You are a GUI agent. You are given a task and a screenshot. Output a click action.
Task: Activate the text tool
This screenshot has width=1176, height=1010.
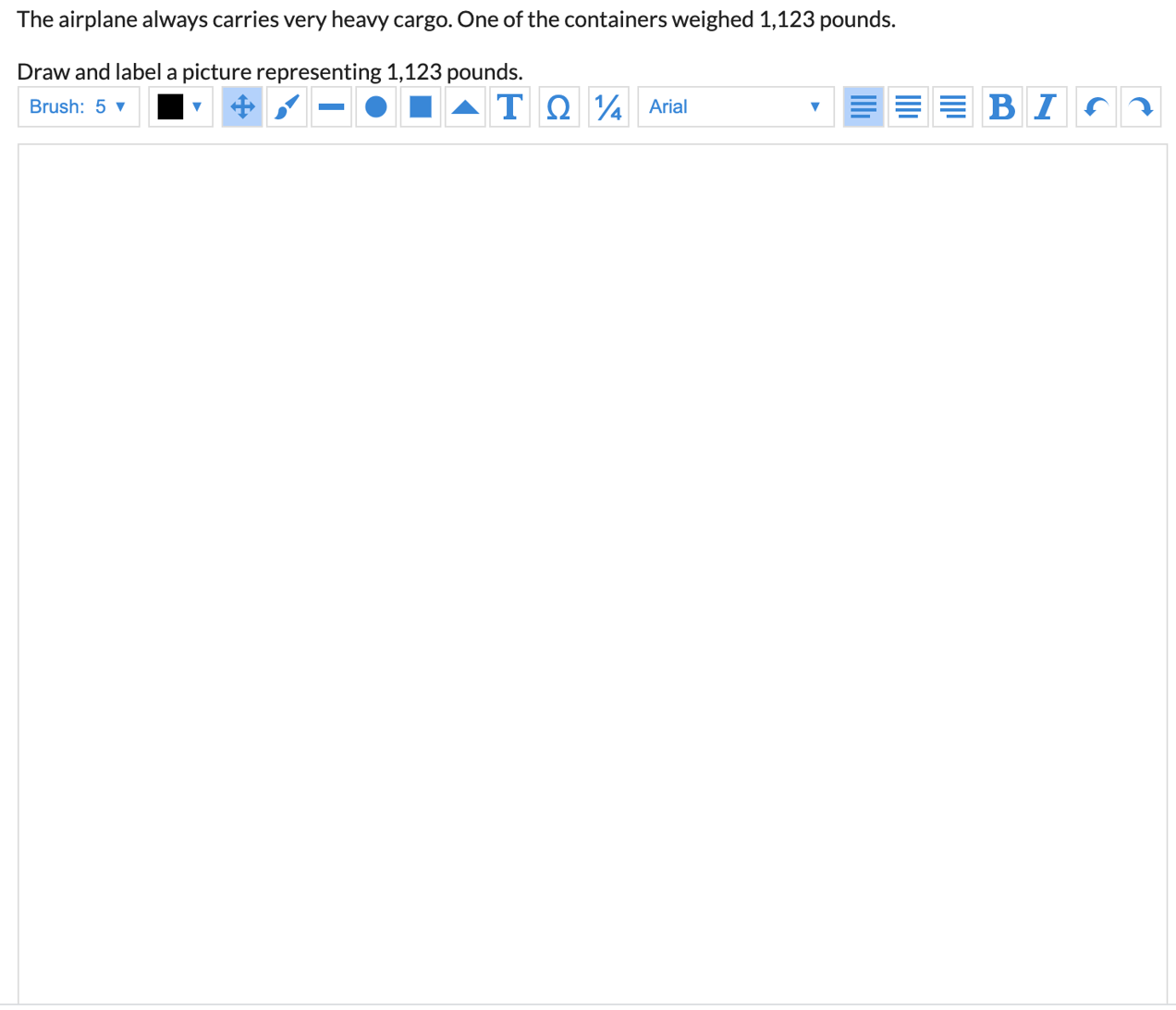click(x=509, y=107)
